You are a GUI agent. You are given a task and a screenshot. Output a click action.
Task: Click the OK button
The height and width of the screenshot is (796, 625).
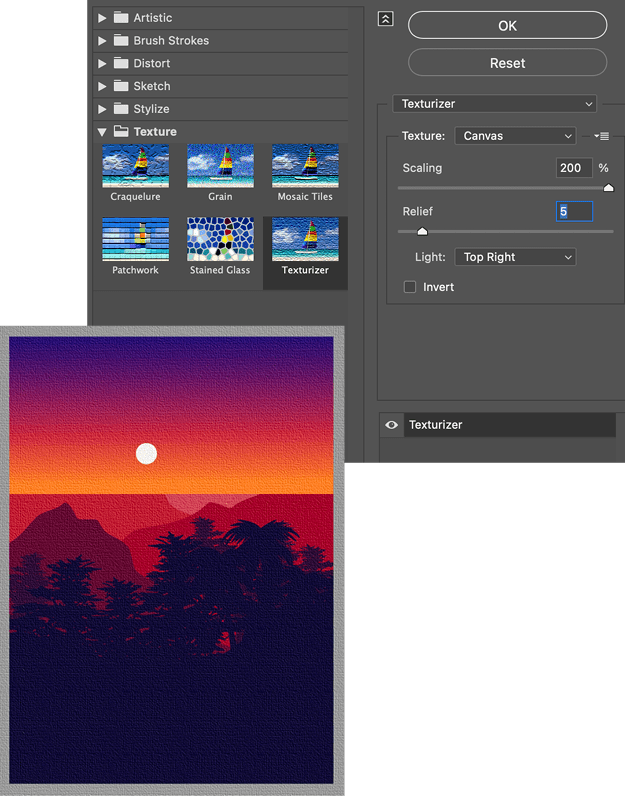coord(507,26)
